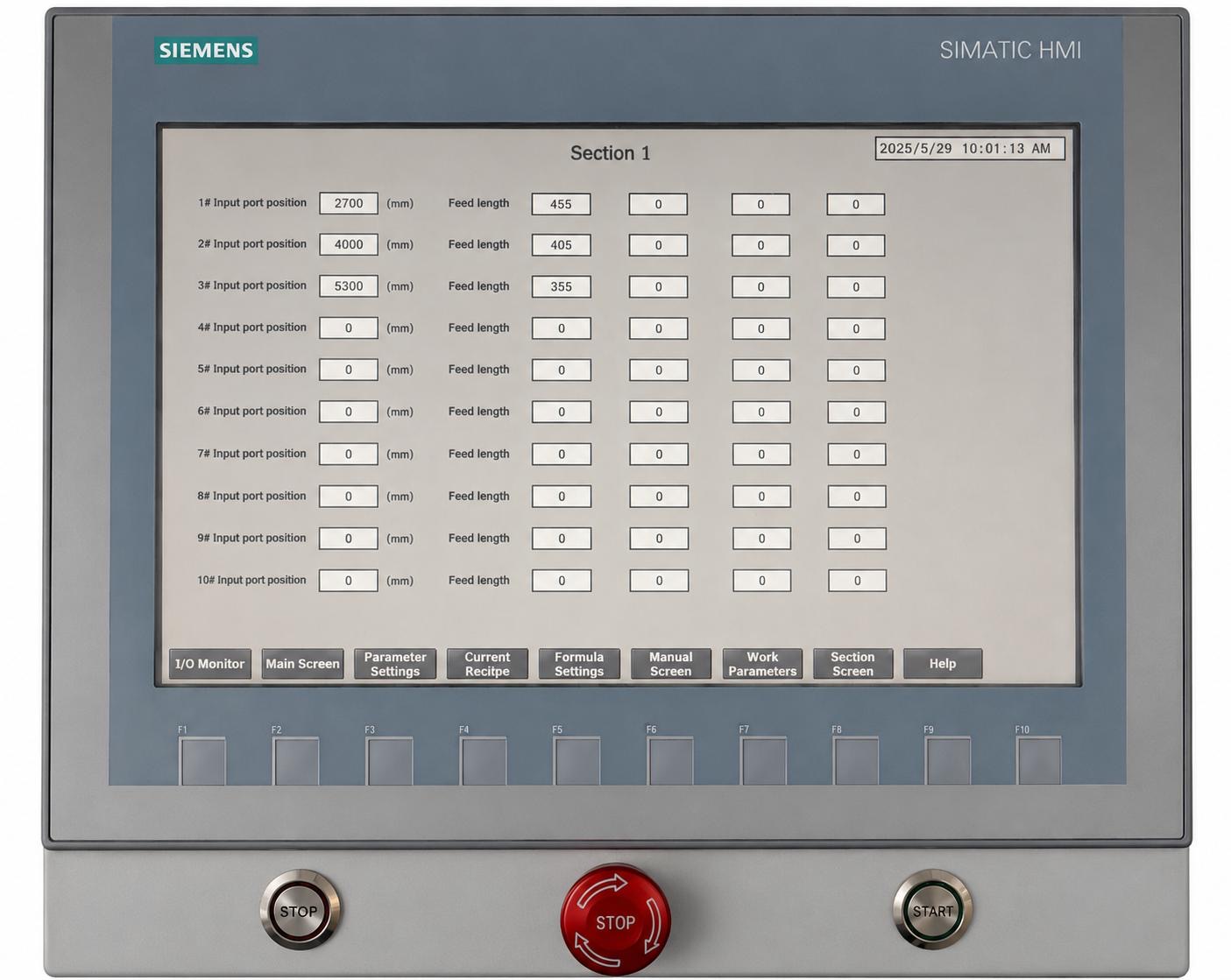Open the I/O Monitor screen

[x=209, y=664]
